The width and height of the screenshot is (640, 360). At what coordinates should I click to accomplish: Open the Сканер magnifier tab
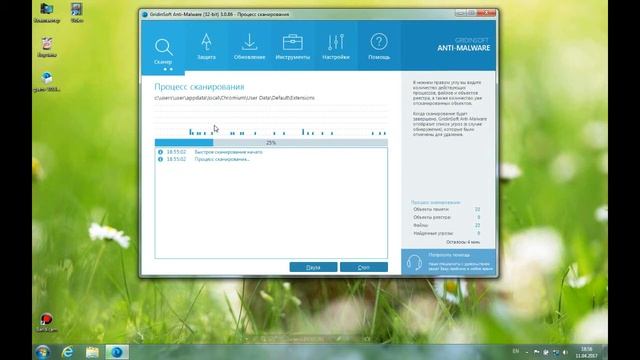(x=163, y=49)
